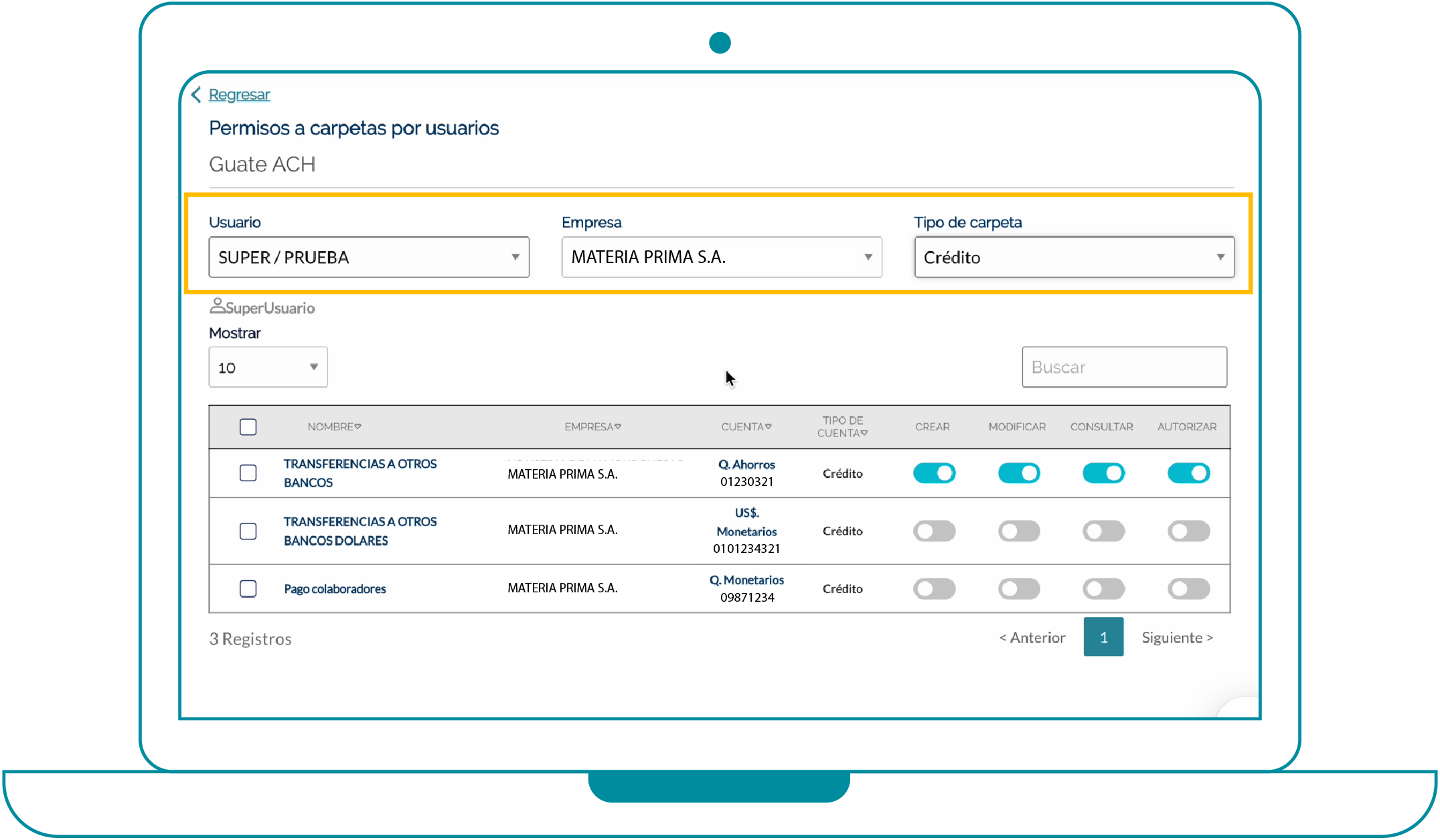The image size is (1440, 840).
Task: Click the SuperUsuario user icon
Action: click(x=217, y=306)
